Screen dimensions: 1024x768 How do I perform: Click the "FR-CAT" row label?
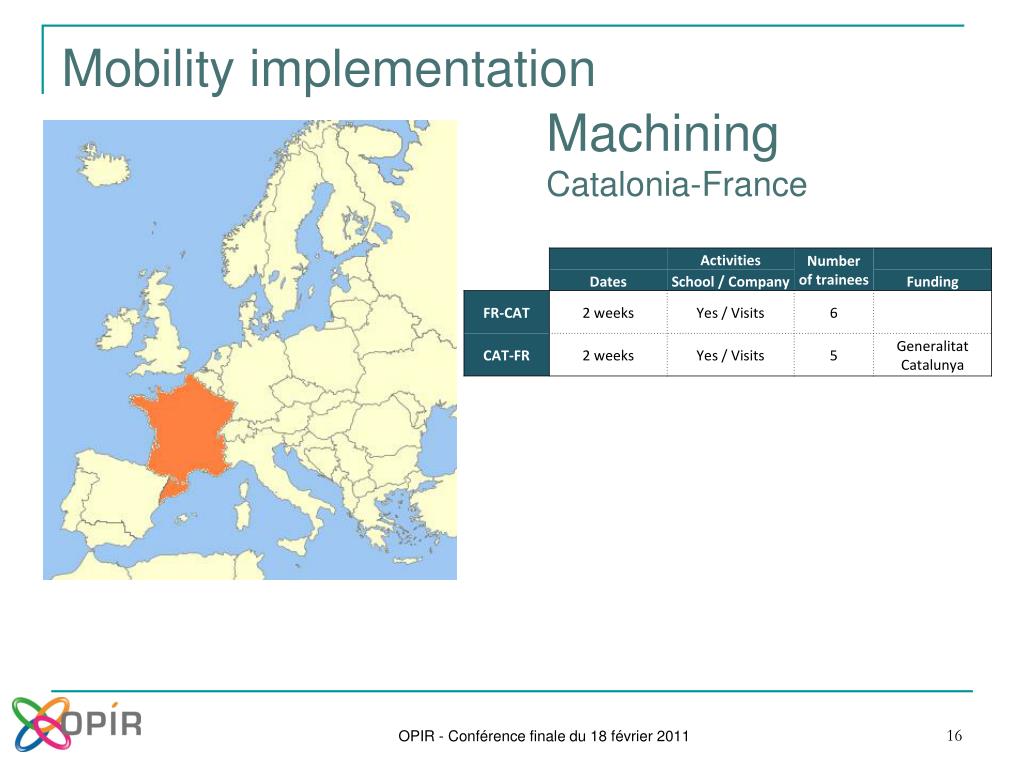click(x=506, y=313)
